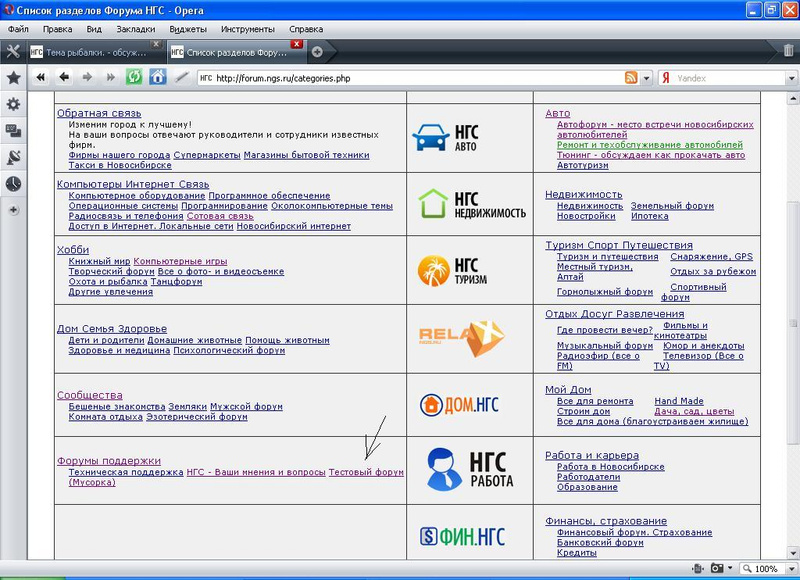Click the new tab plus button
This screenshot has width=800, height=580.
click(317, 51)
